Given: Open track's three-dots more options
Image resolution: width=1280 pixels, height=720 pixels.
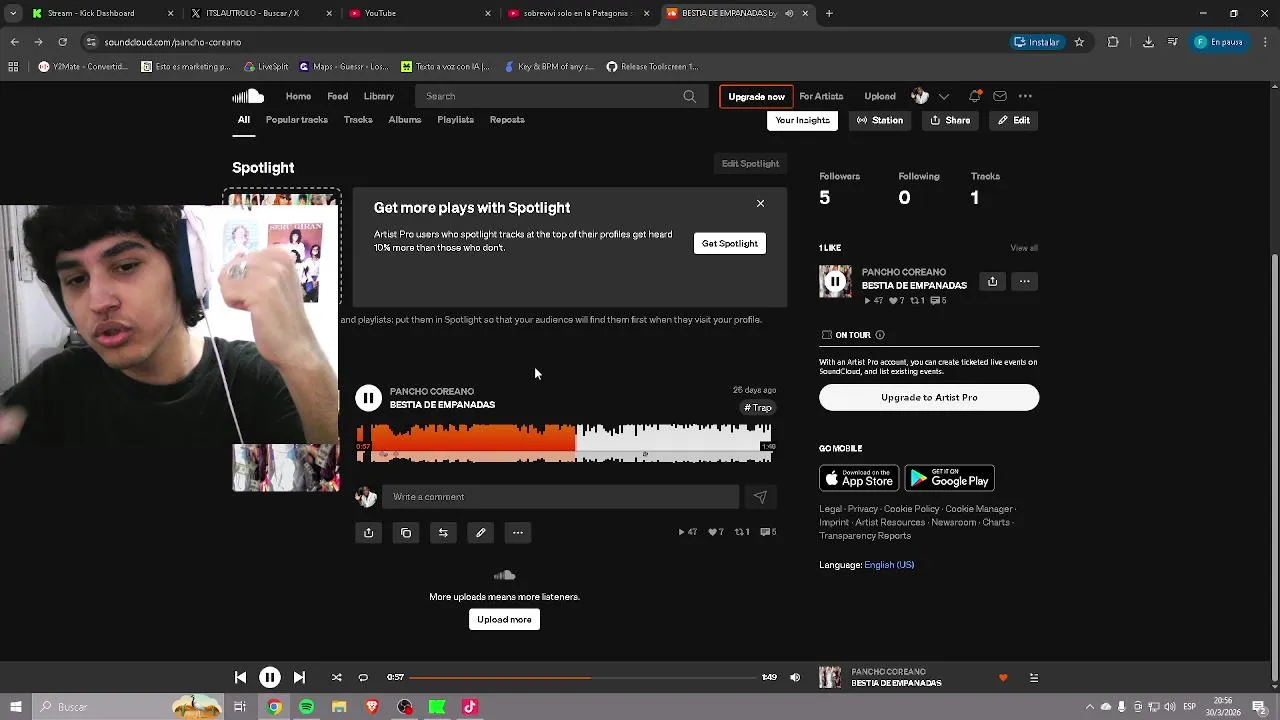Looking at the screenshot, I should pos(518,533).
